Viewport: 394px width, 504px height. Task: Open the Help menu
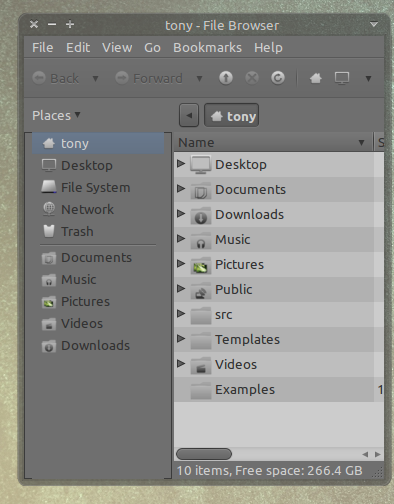click(268, 48)
